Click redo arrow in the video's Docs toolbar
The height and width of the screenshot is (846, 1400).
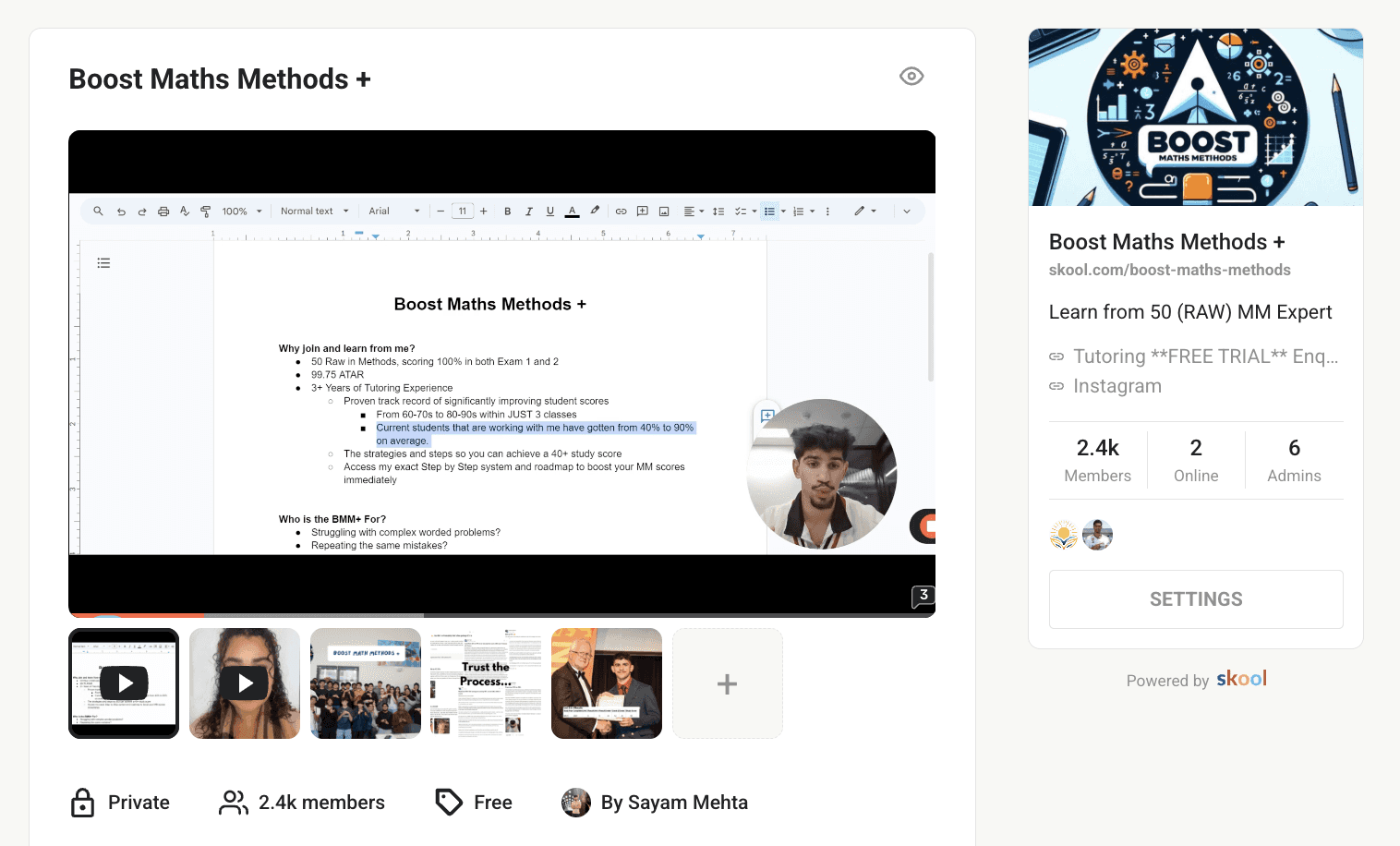pyautogui.click(x=142, y=211)
